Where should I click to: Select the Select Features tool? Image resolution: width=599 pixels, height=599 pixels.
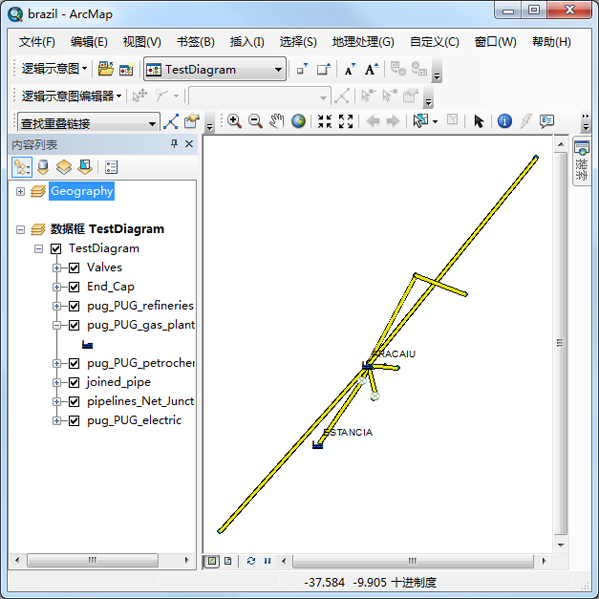(x=420, y=121)
